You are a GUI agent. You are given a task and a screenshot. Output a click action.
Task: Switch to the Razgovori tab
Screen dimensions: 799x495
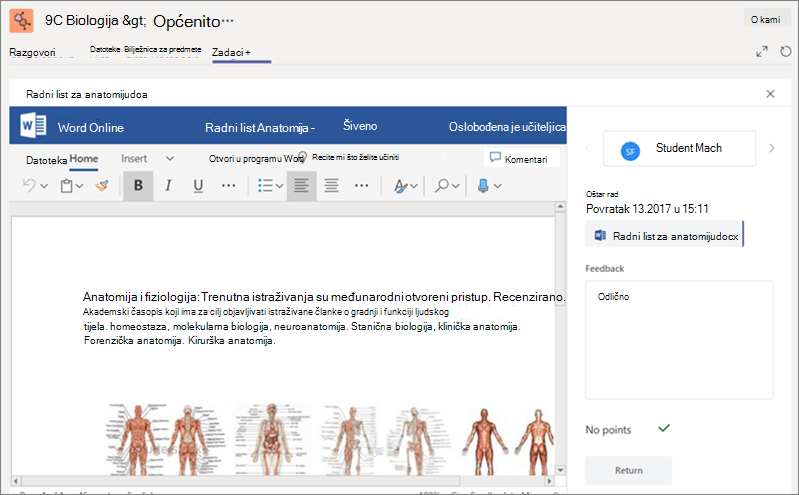tap(32, 53)
